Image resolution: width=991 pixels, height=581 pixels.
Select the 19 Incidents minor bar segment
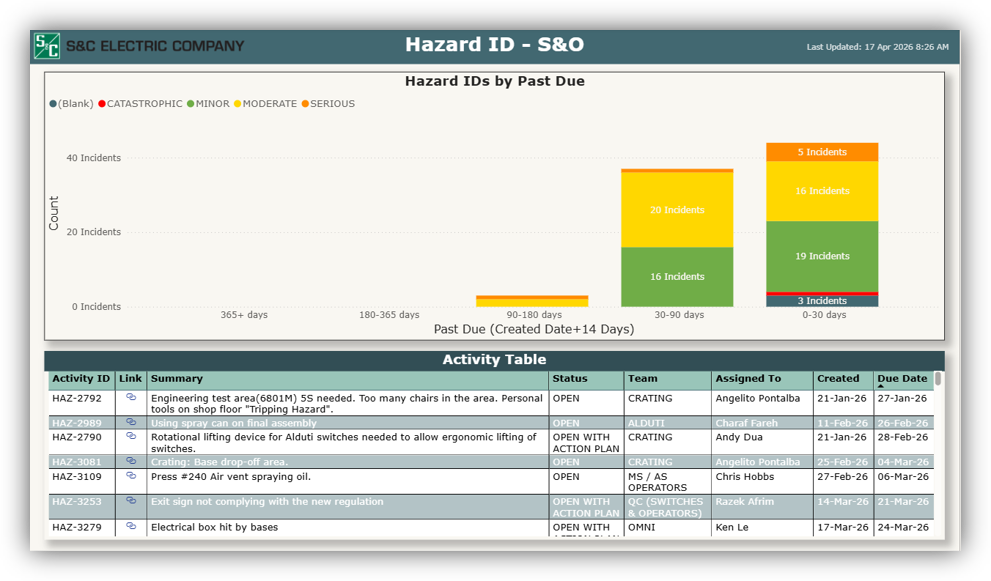pos(822,256)
